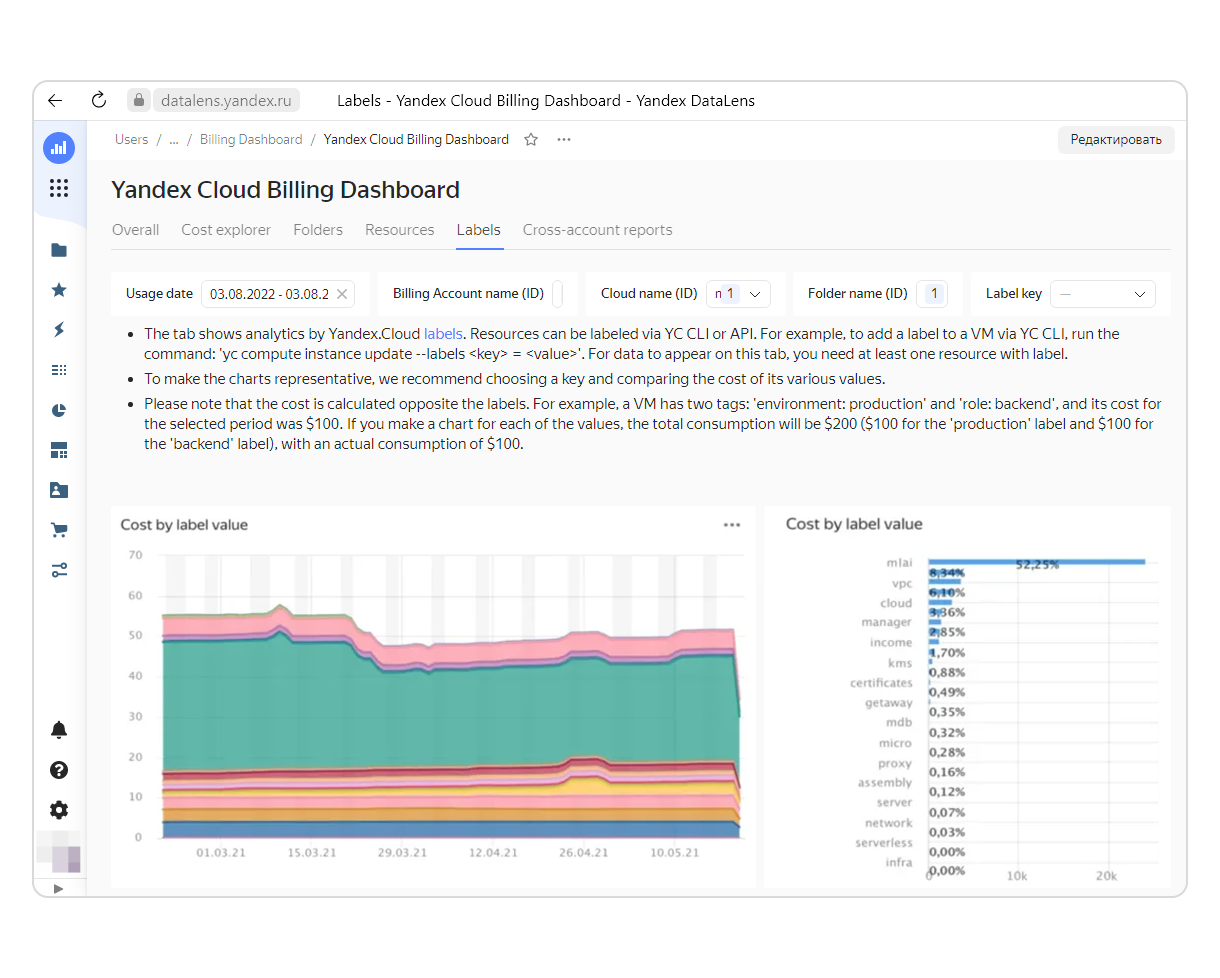
Task: Open Favorites star in sidebar
Action: point(59,290)
